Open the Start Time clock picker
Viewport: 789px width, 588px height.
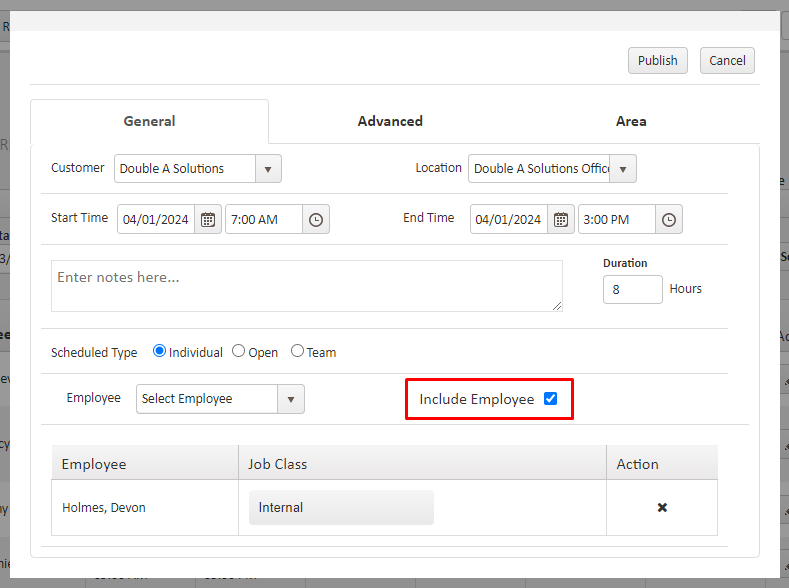click(x=316, y=220)
